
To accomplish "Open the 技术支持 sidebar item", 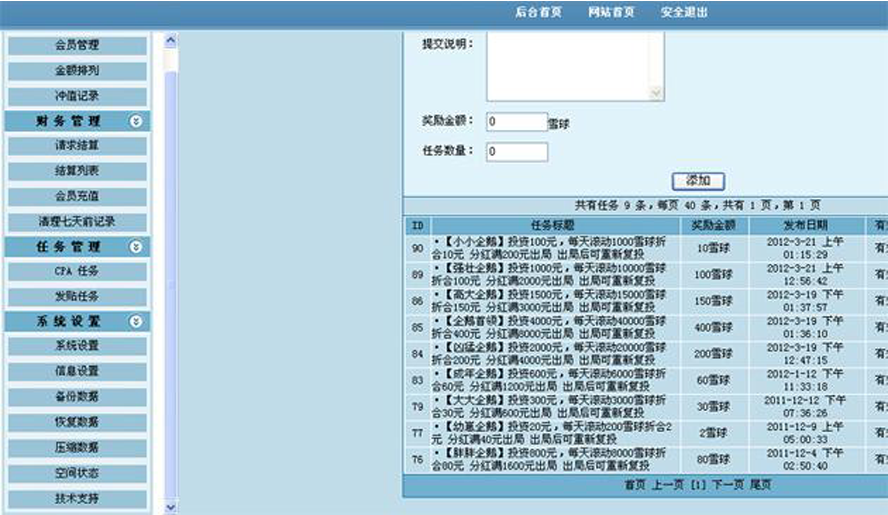I will click(77, 499).
